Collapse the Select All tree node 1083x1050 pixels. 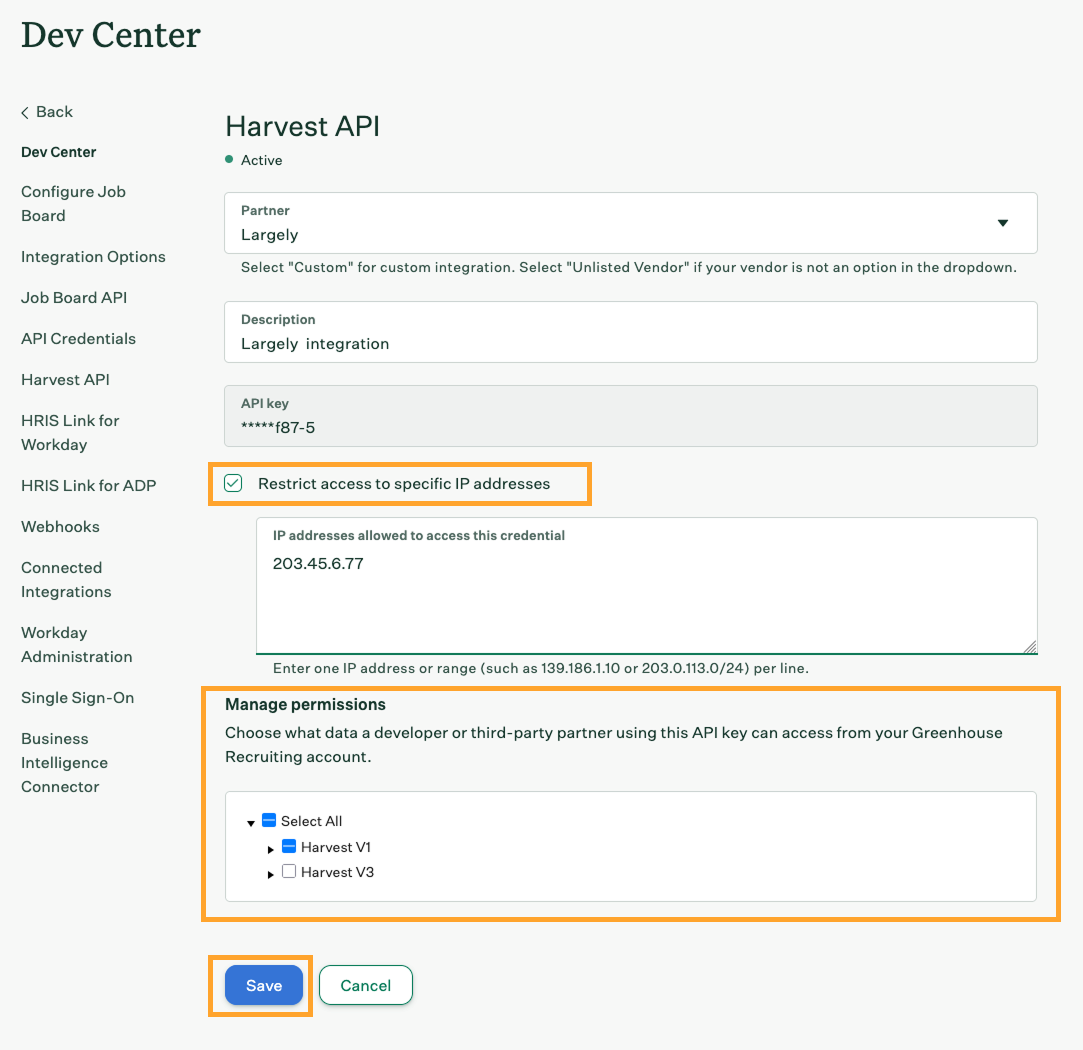click(250, 823)
